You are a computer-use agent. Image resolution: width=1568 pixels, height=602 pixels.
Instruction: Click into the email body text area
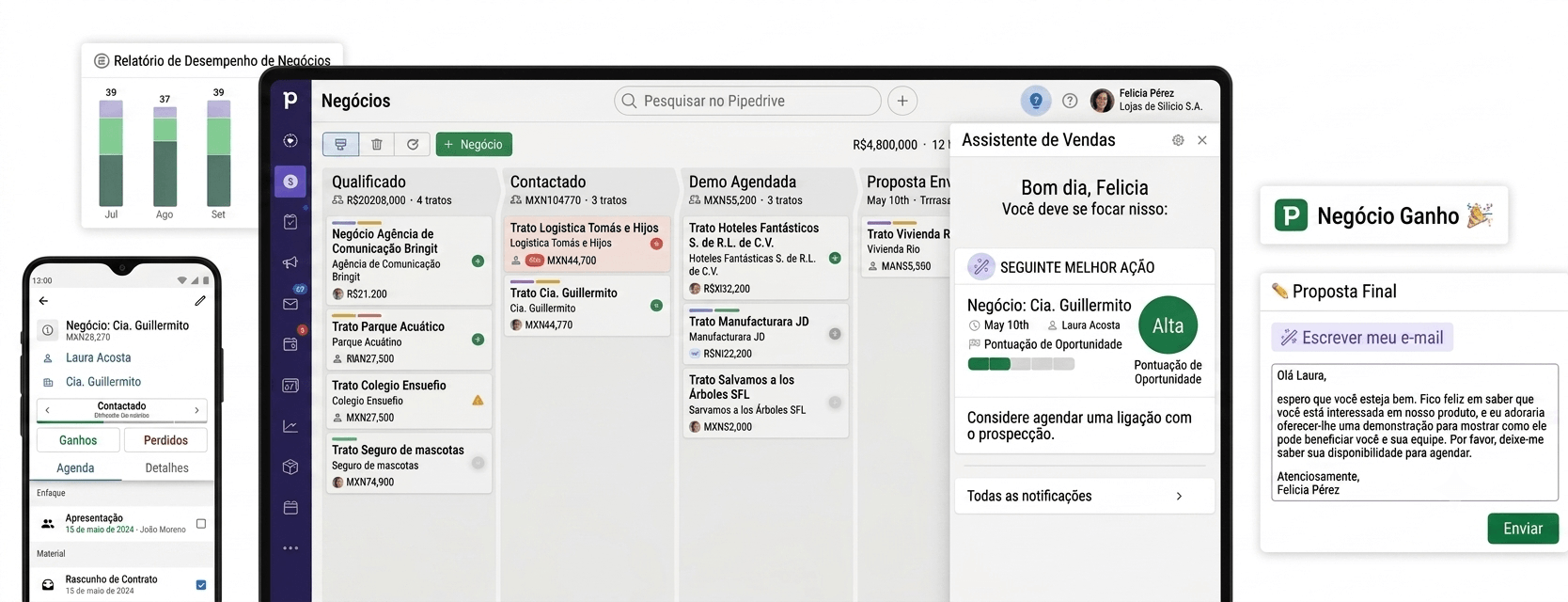tap(1415, 433)
